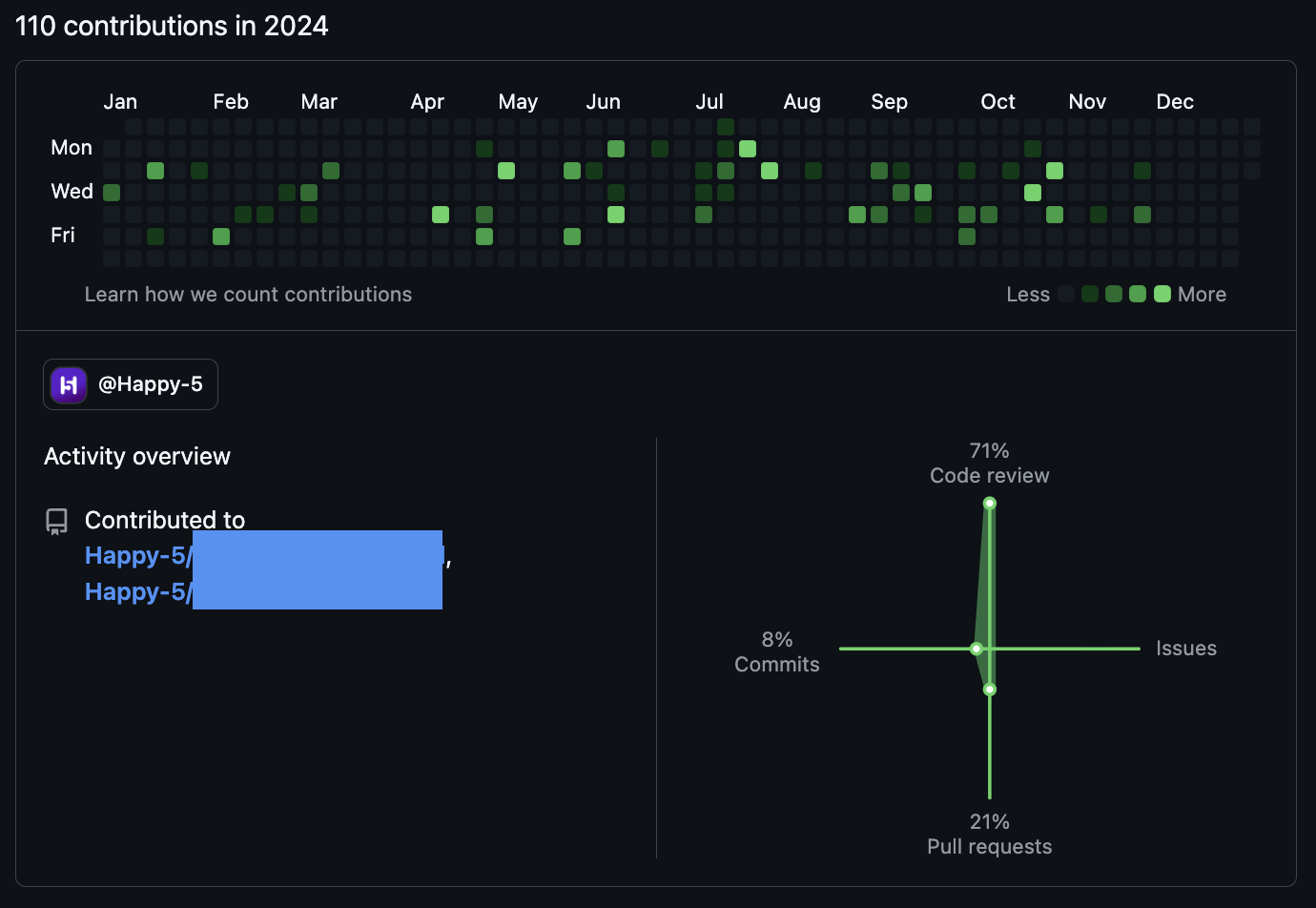Viewport: 1316px width, 908px height.
Task: Click the 21% Pull requests label
Action: click(990, 834)
